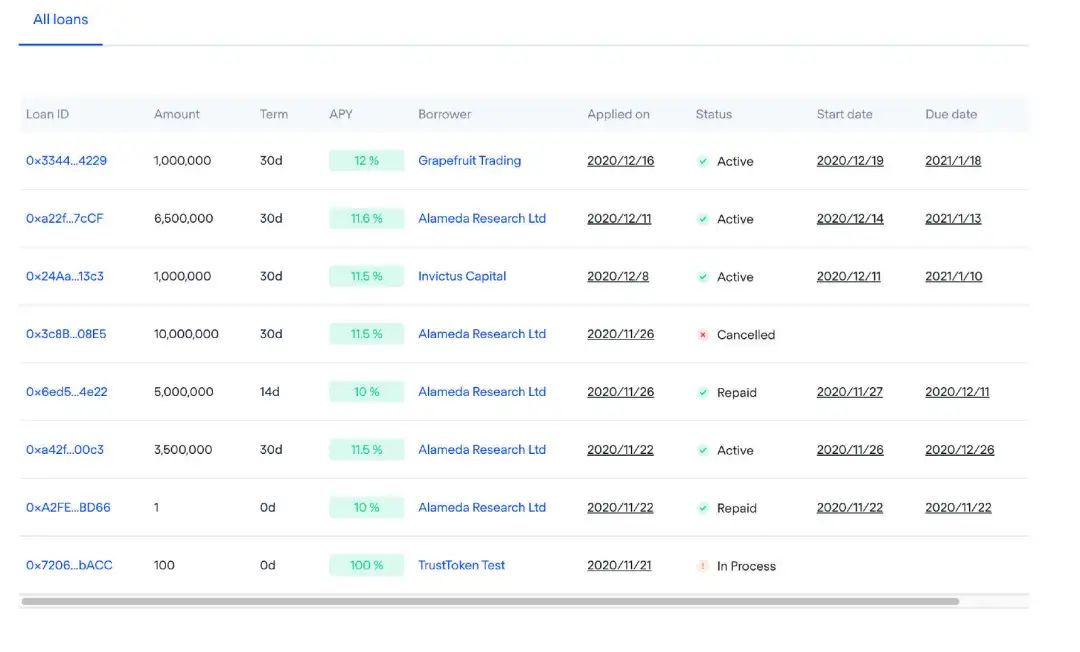Image resolution: width=1080 pixels, height=652 pixels.
Task: Click the green check icon on the 5,000,000 Repaid loan
Action: tap(703, 392)
